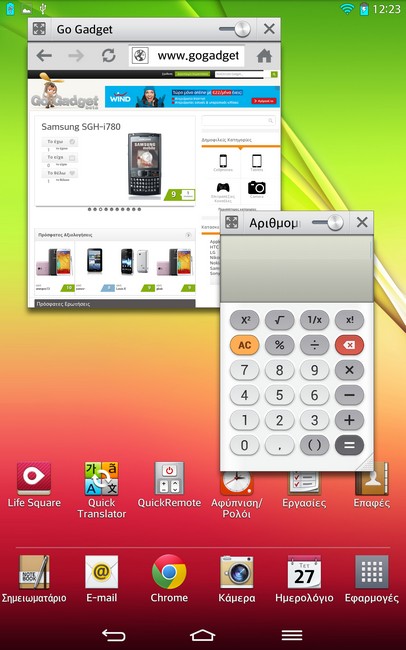This screenshot has width=406, height=650.
Task: Click the www.gogadget address bar
Action: click(187, 56)
